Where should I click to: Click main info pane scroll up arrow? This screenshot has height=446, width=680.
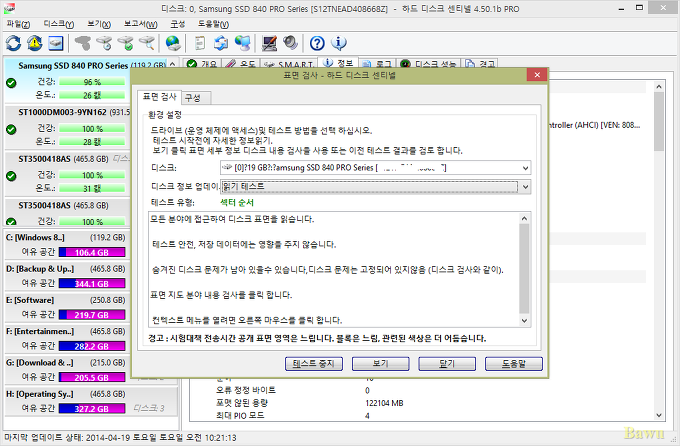click(659, 86)
